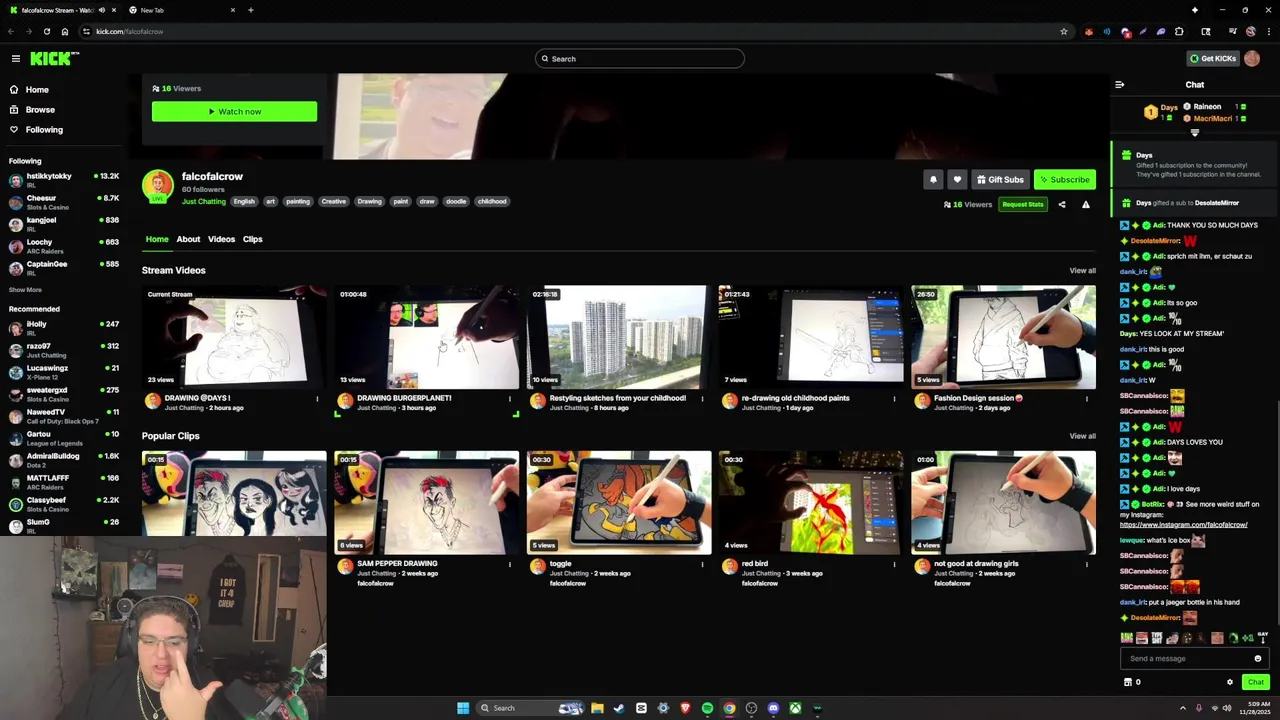This screenshot has width=1280, height=720.
Task: Expand the gift leaderboard in chat
Action: [x=1194, y=133]
